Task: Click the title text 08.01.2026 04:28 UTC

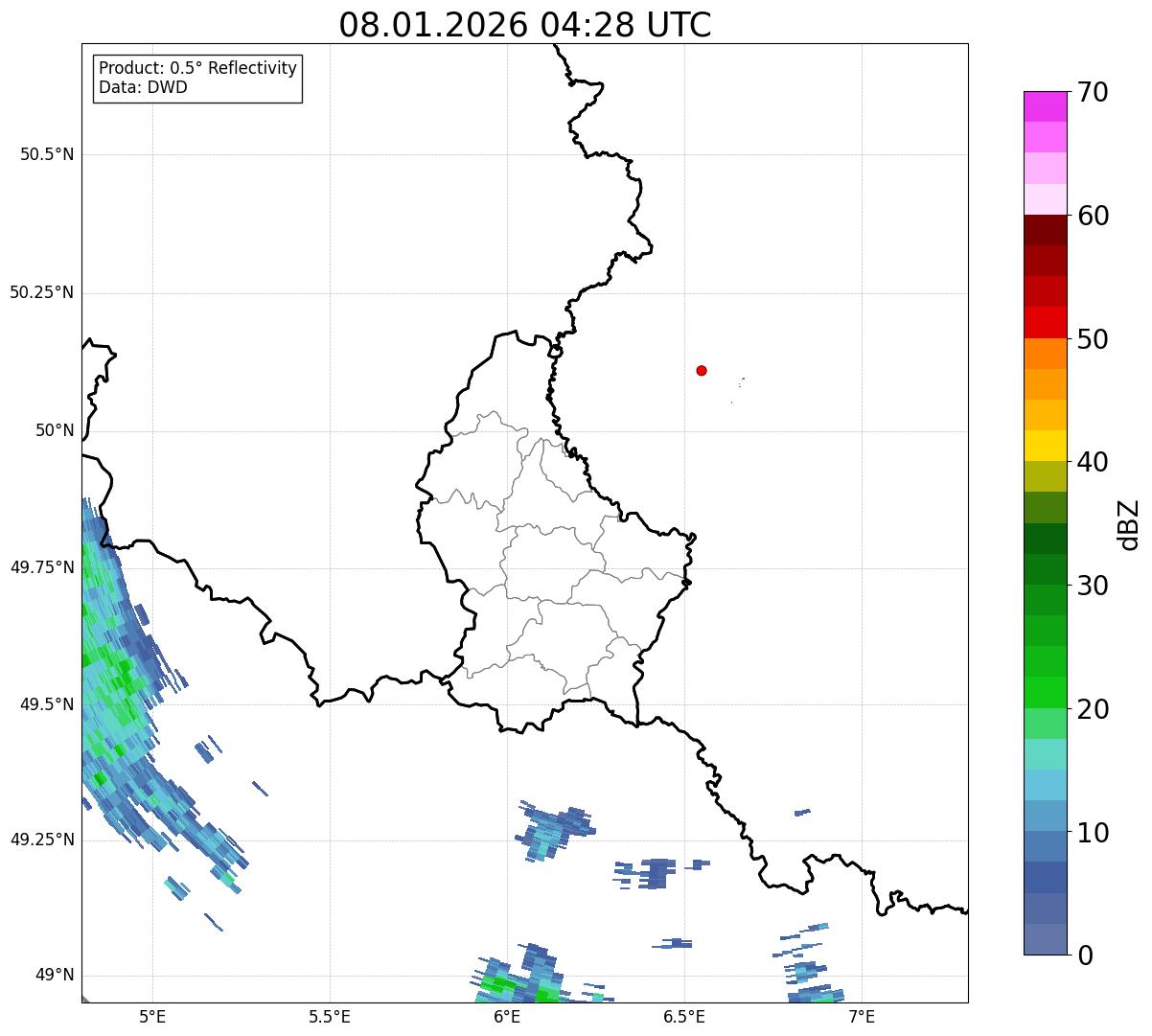Action: (x=525, y=25)
